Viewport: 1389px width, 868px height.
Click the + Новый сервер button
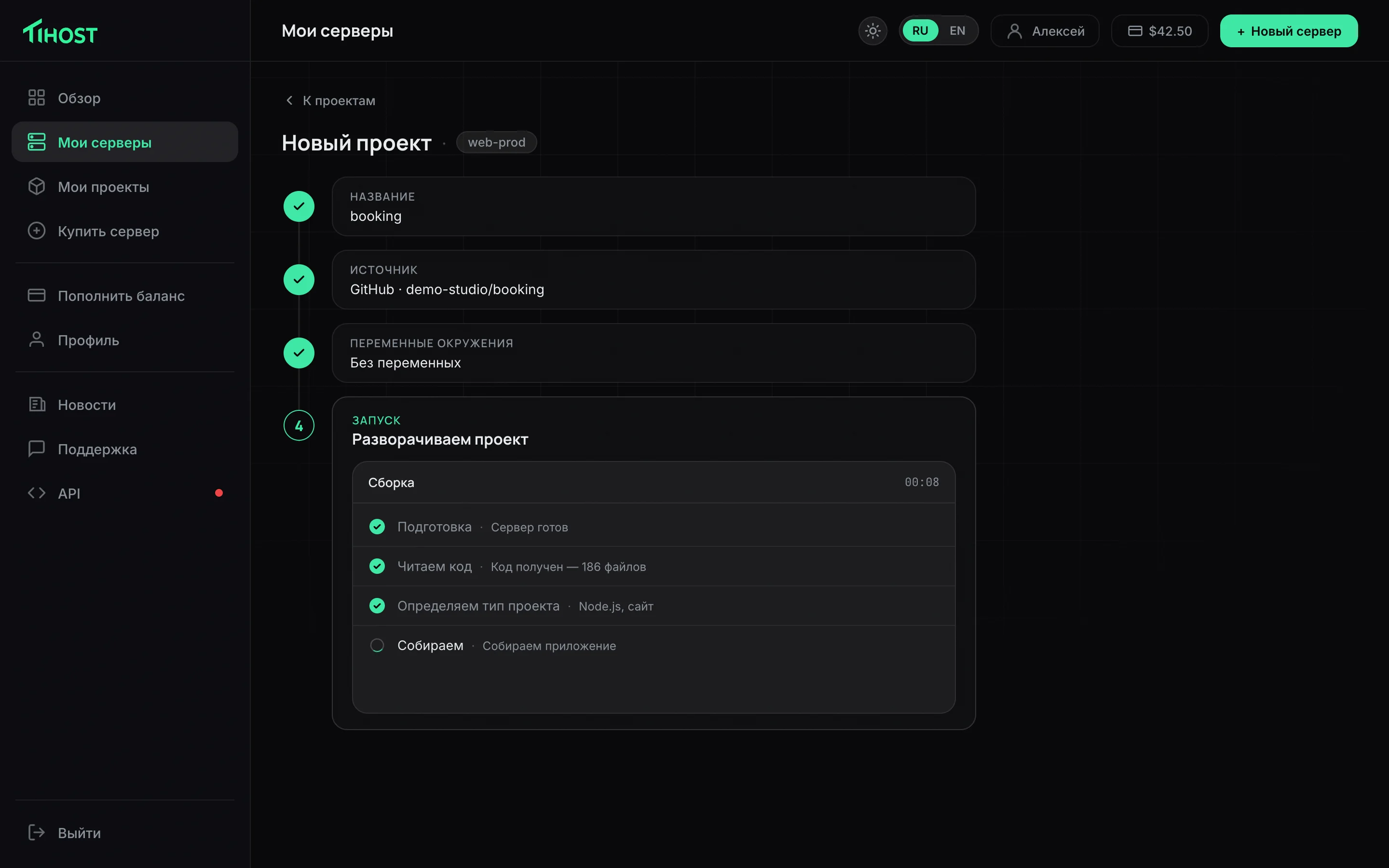coord(1289,31)
